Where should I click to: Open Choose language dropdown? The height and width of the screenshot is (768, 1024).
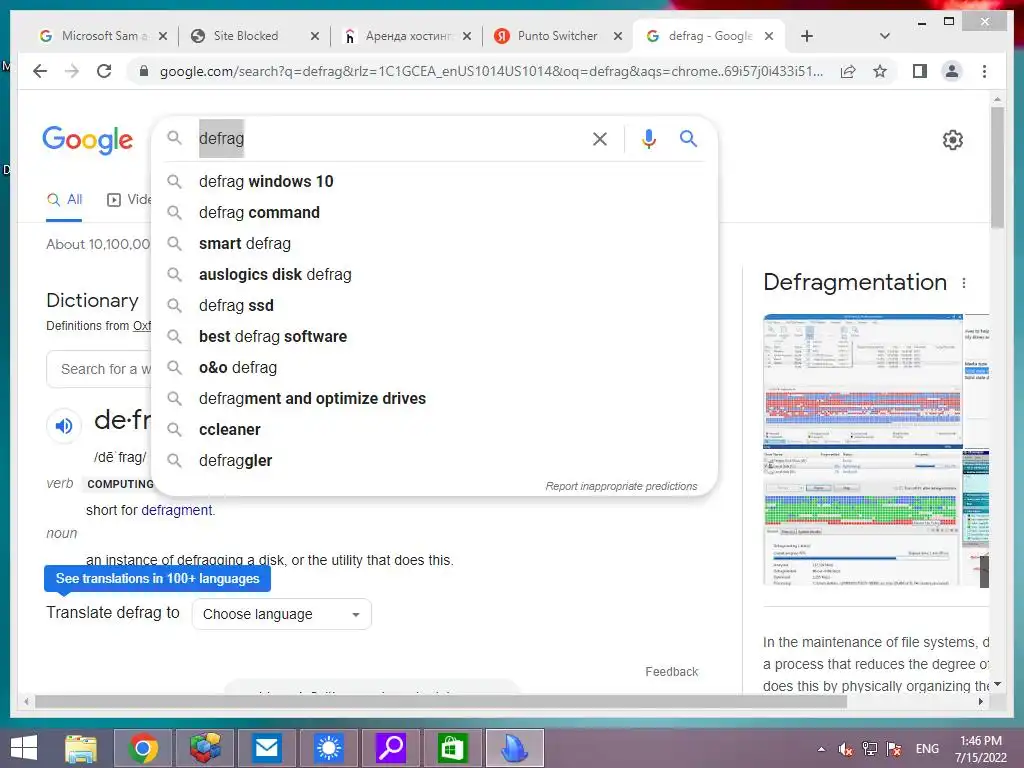(x=281, y=614)
